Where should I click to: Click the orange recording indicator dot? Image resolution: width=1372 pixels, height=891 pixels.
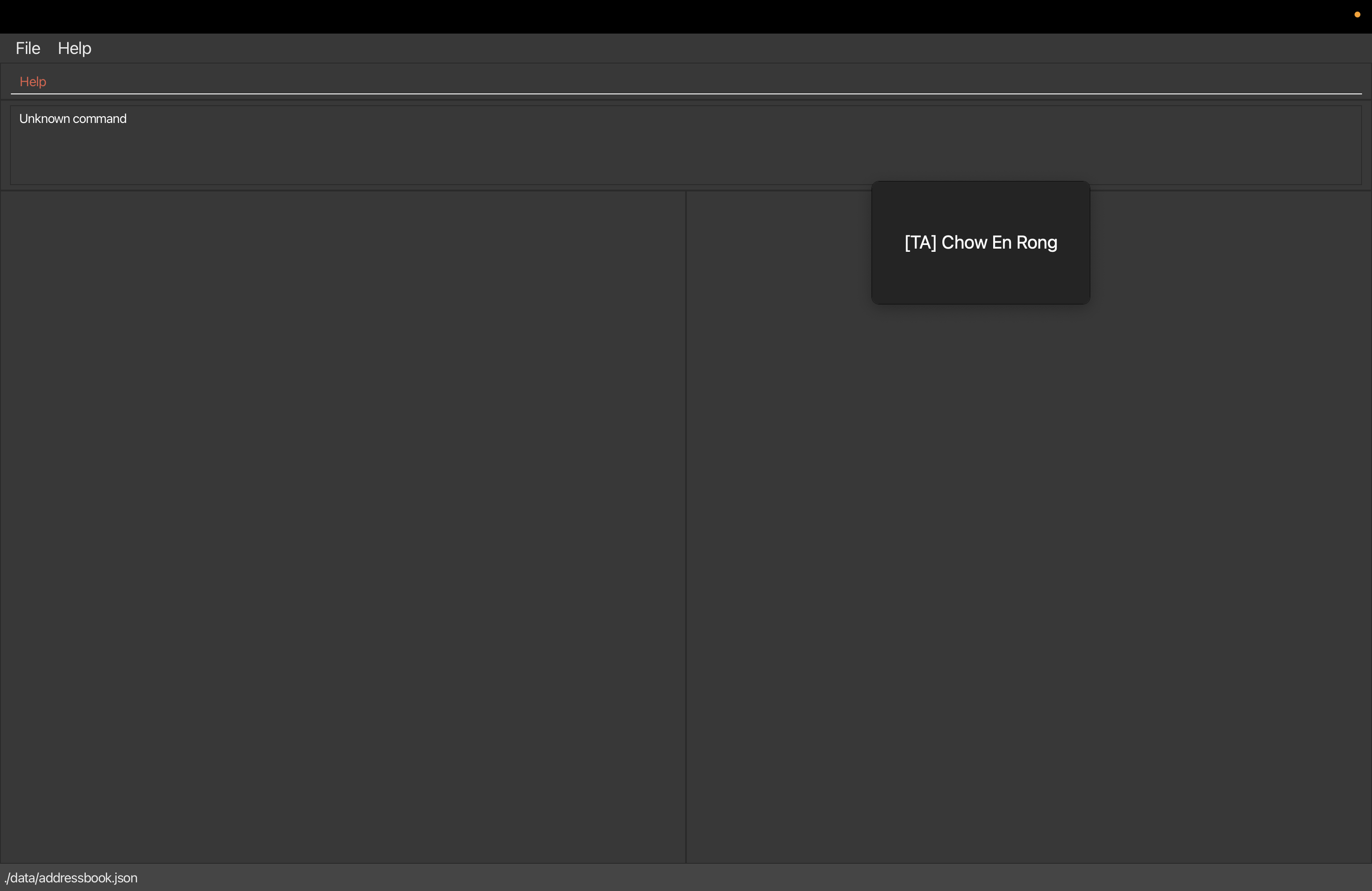(x=1357, y=15)
